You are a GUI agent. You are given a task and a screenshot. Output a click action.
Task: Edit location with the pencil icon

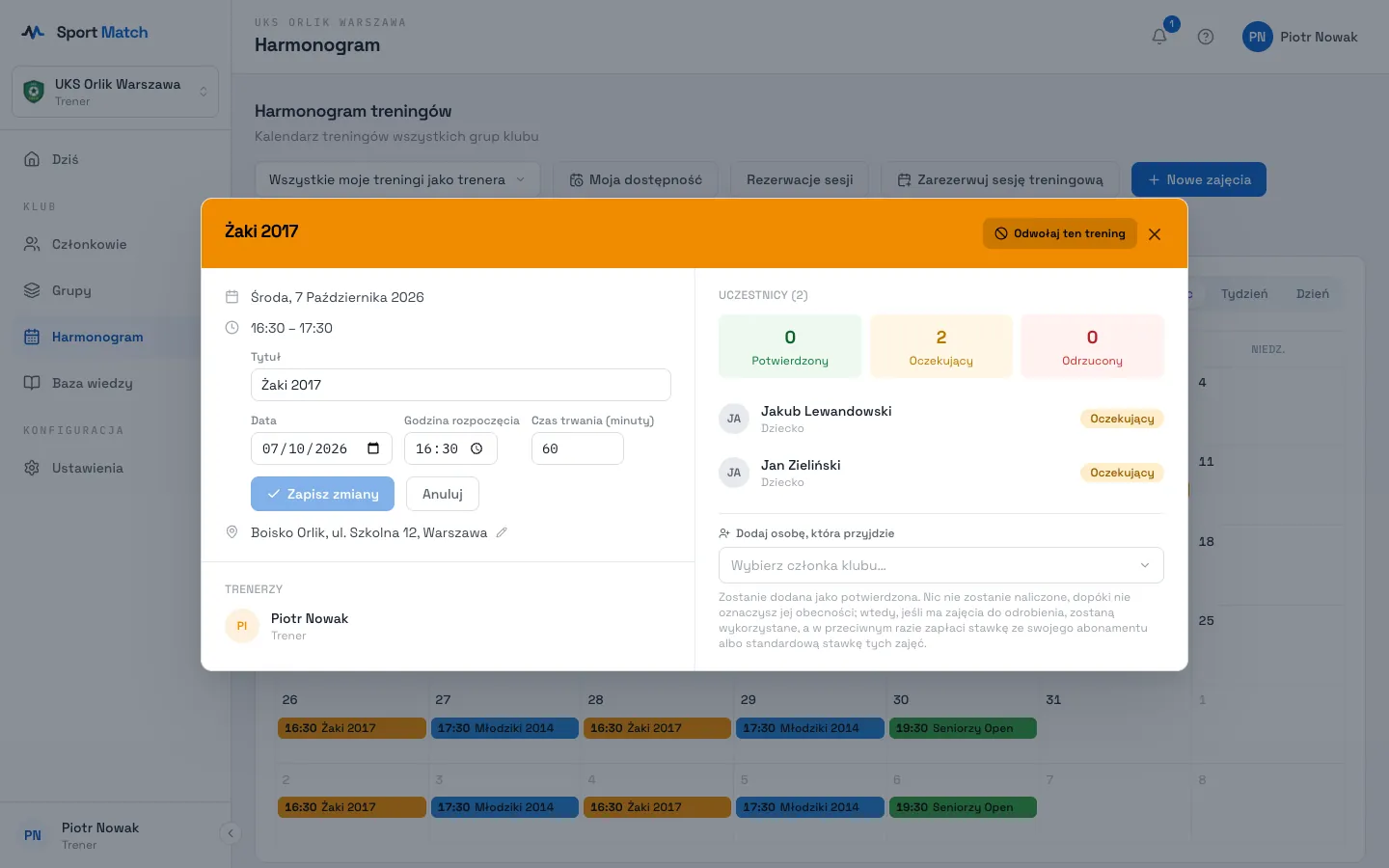point(502,532)
